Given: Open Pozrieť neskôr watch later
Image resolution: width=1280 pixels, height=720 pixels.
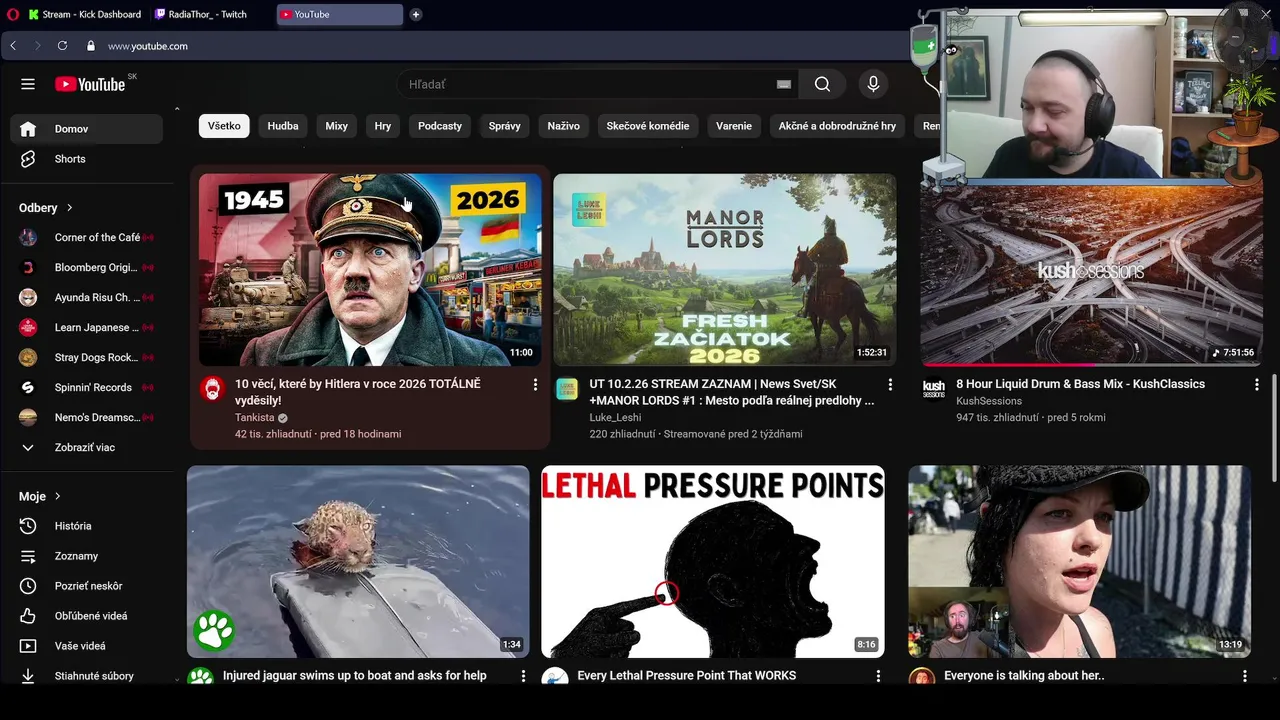Looking at the screenshot, I should coord(86,586).
